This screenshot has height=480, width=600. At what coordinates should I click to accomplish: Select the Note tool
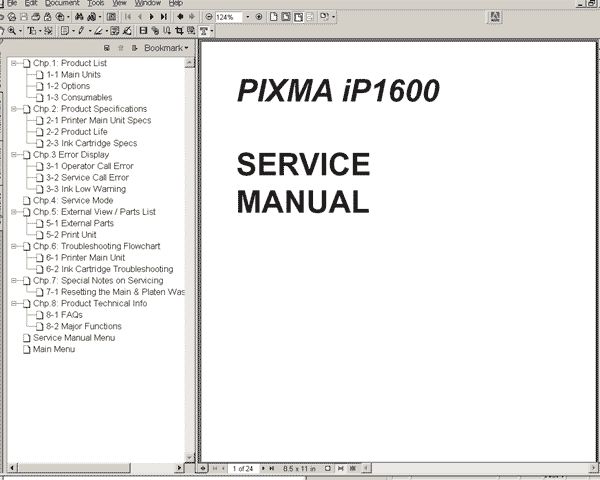coord(65,31)
